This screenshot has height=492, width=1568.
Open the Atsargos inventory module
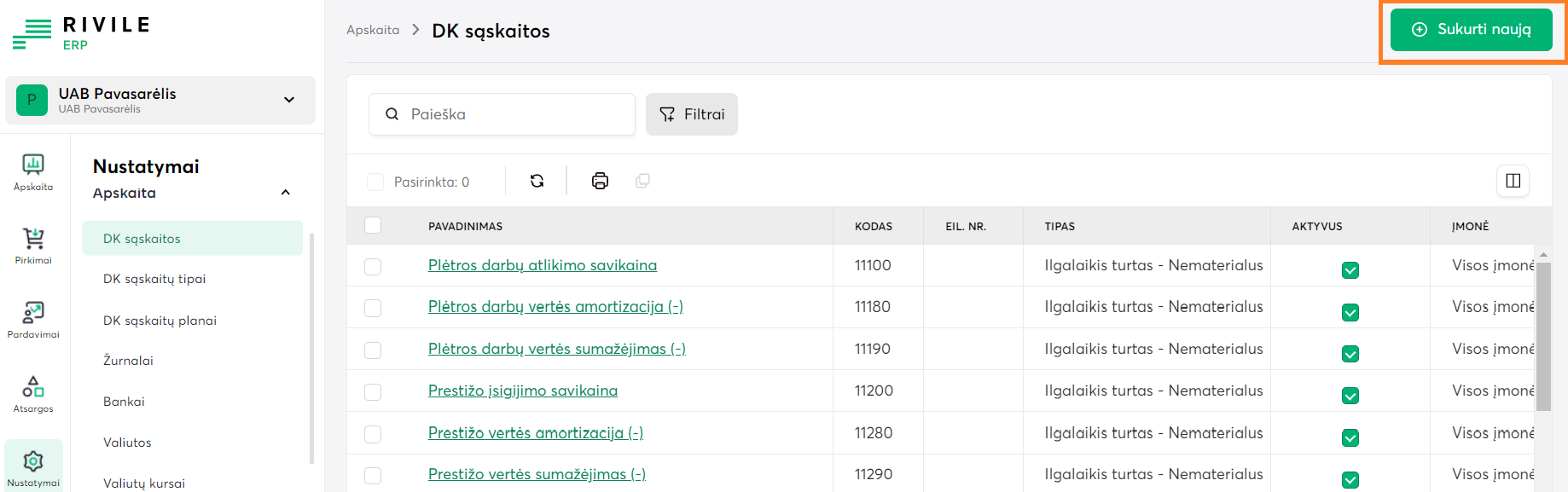(33, 394)
